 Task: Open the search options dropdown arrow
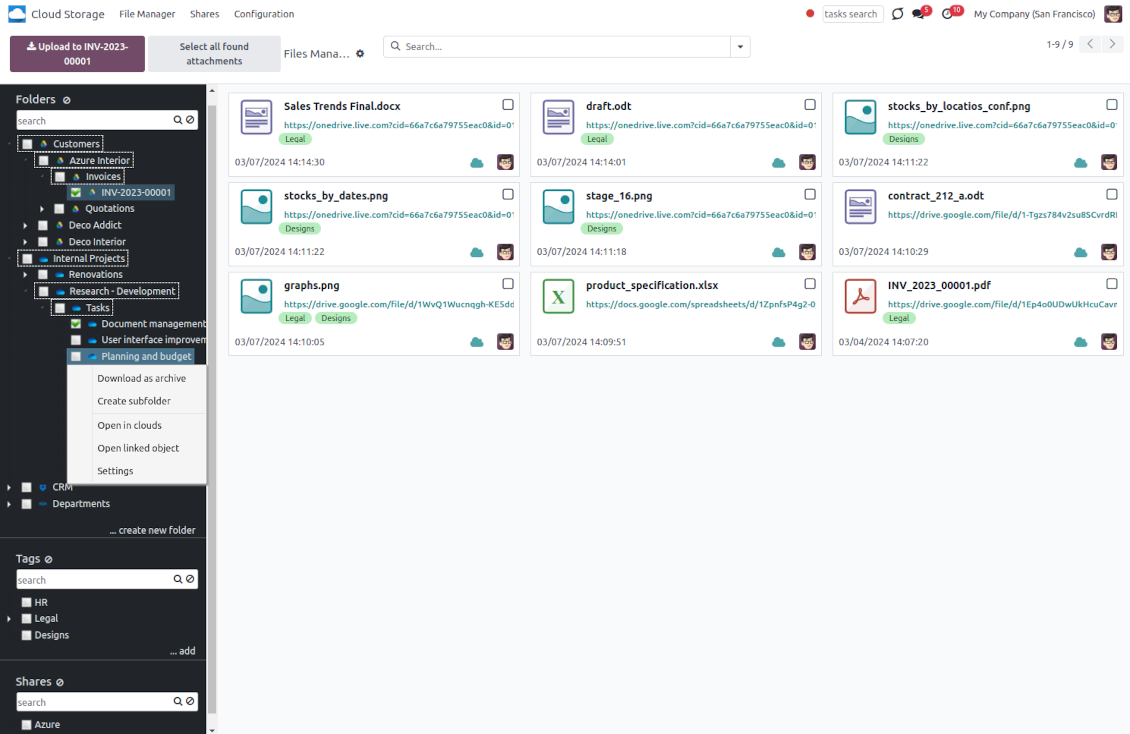[740, 47]
